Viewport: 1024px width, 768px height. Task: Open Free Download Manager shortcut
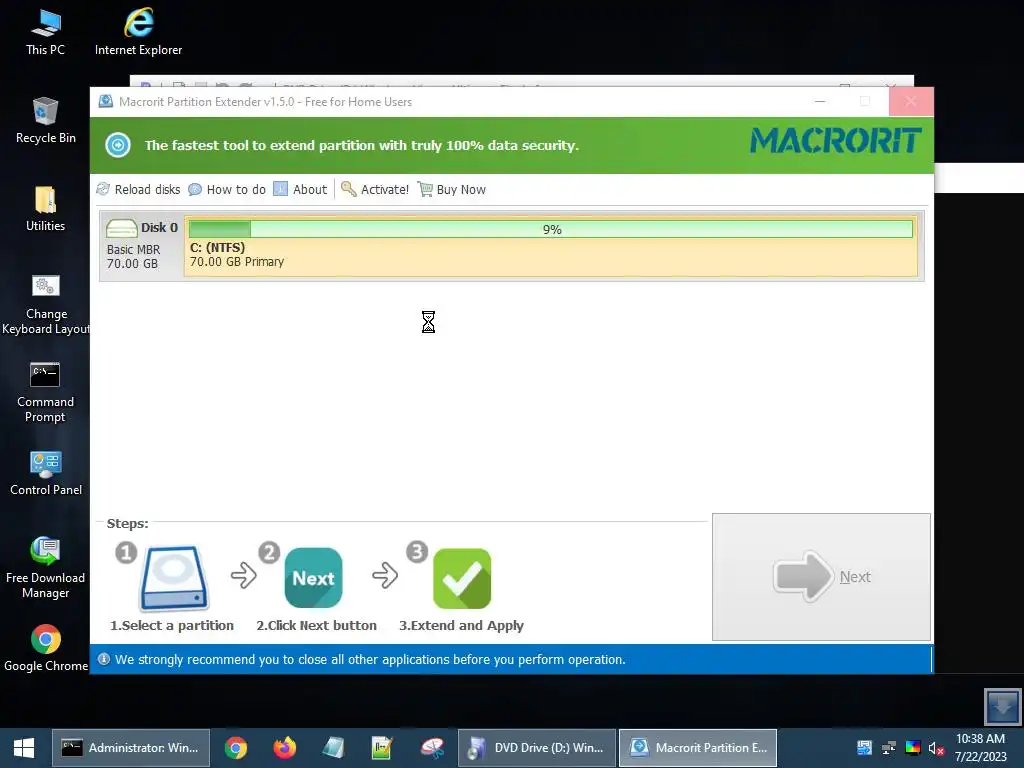tap(46, 568)
